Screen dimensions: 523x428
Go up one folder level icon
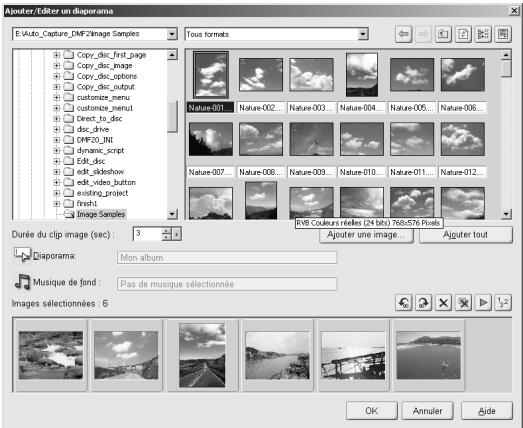(x=443, y=34)
